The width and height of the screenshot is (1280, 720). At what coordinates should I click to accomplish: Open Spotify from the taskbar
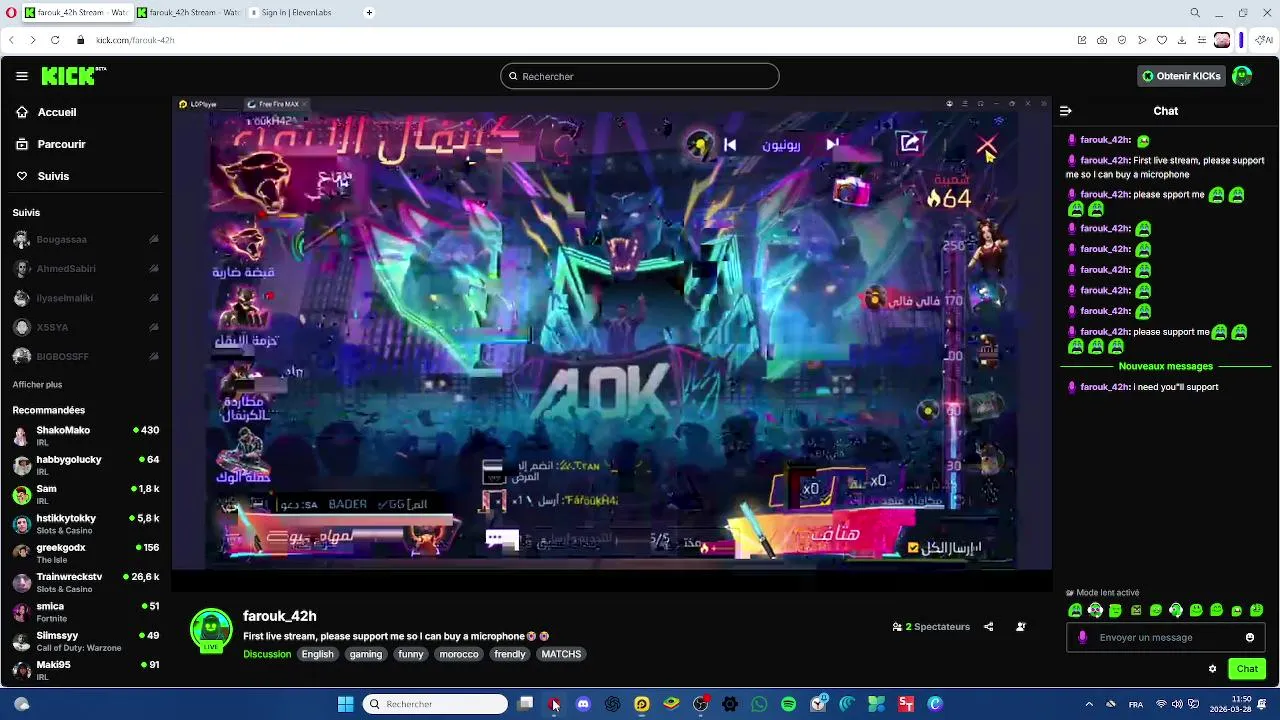coord(788,704)
